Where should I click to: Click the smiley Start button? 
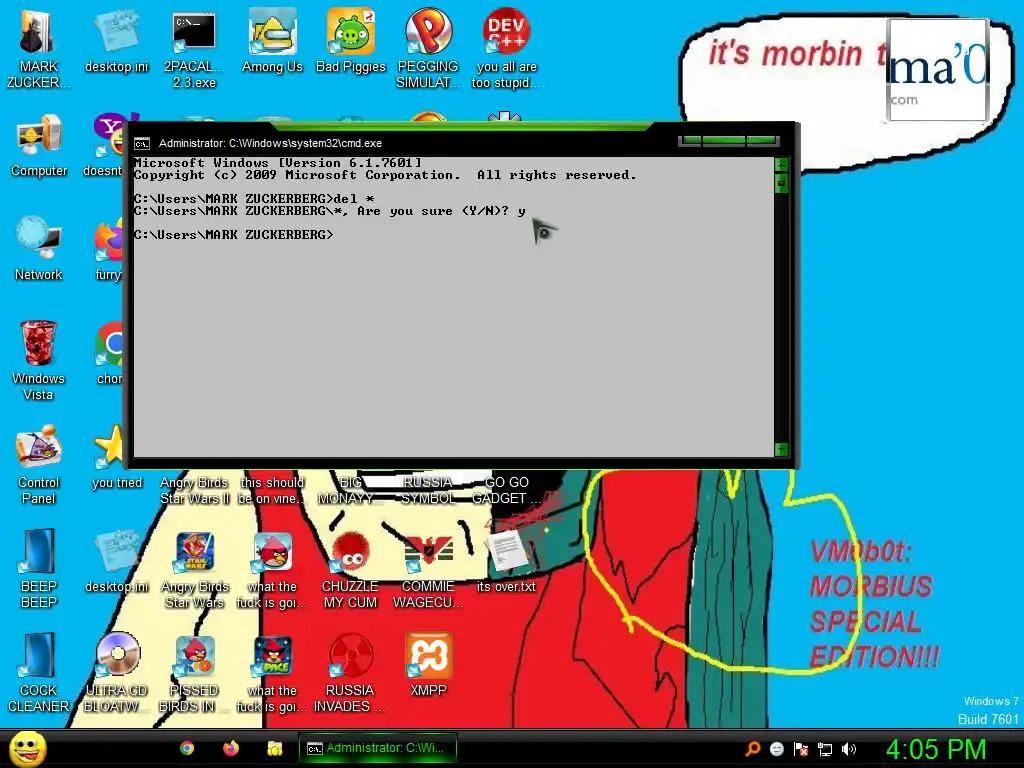(x=27, y=748)
